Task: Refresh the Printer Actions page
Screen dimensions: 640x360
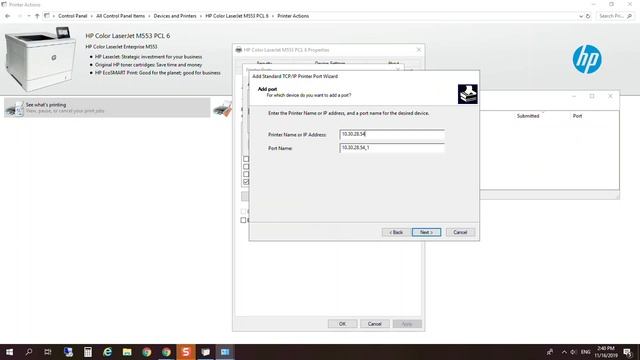Action: [588, 16]
